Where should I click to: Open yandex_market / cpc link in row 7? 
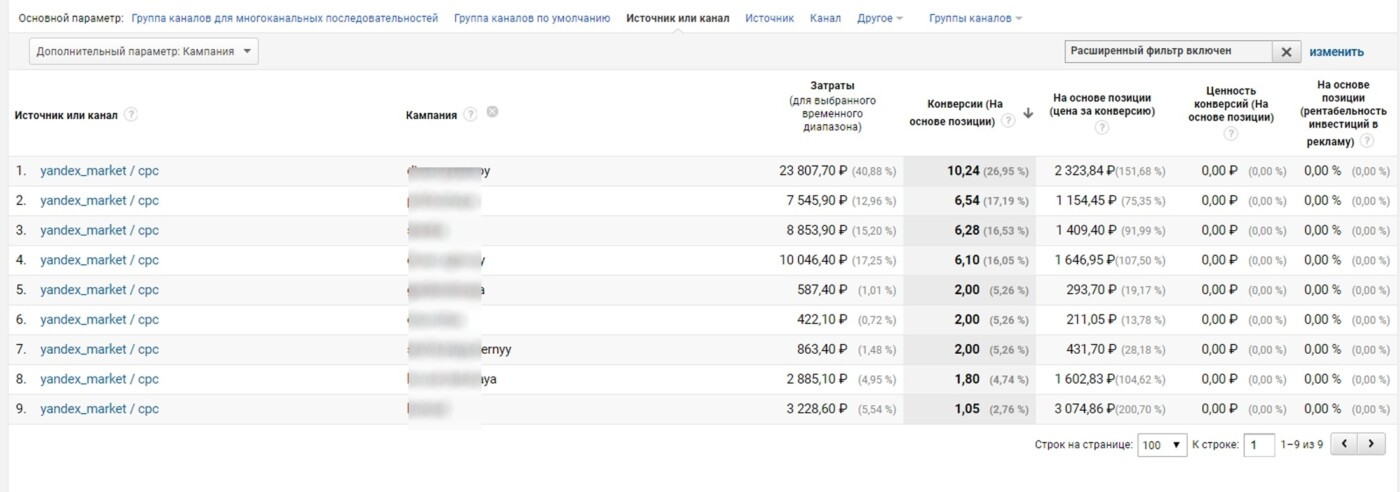(x=99, y=349)
